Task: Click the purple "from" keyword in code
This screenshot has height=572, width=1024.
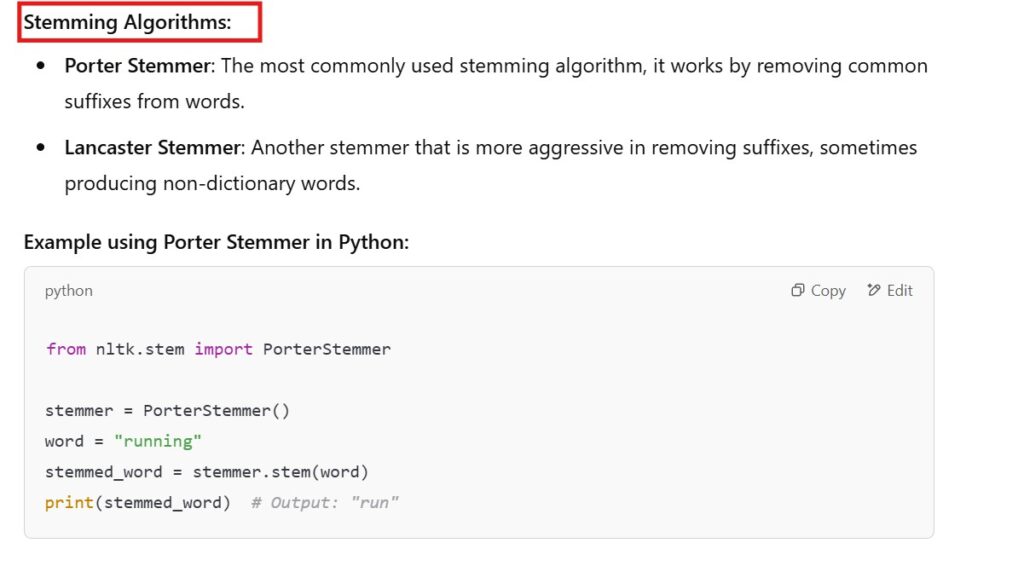Action: tap(65, 349)
